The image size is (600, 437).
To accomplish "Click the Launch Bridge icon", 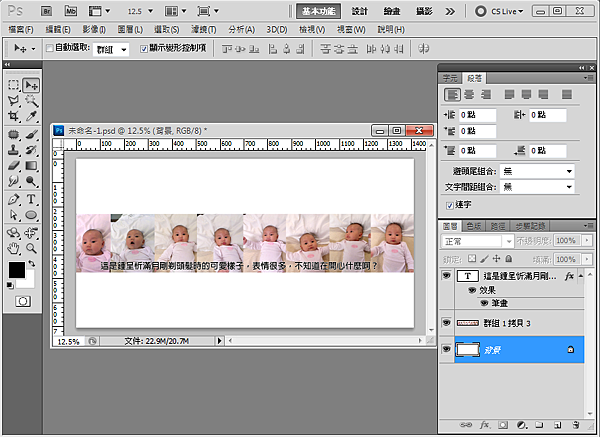I will [x=47, y=10].
